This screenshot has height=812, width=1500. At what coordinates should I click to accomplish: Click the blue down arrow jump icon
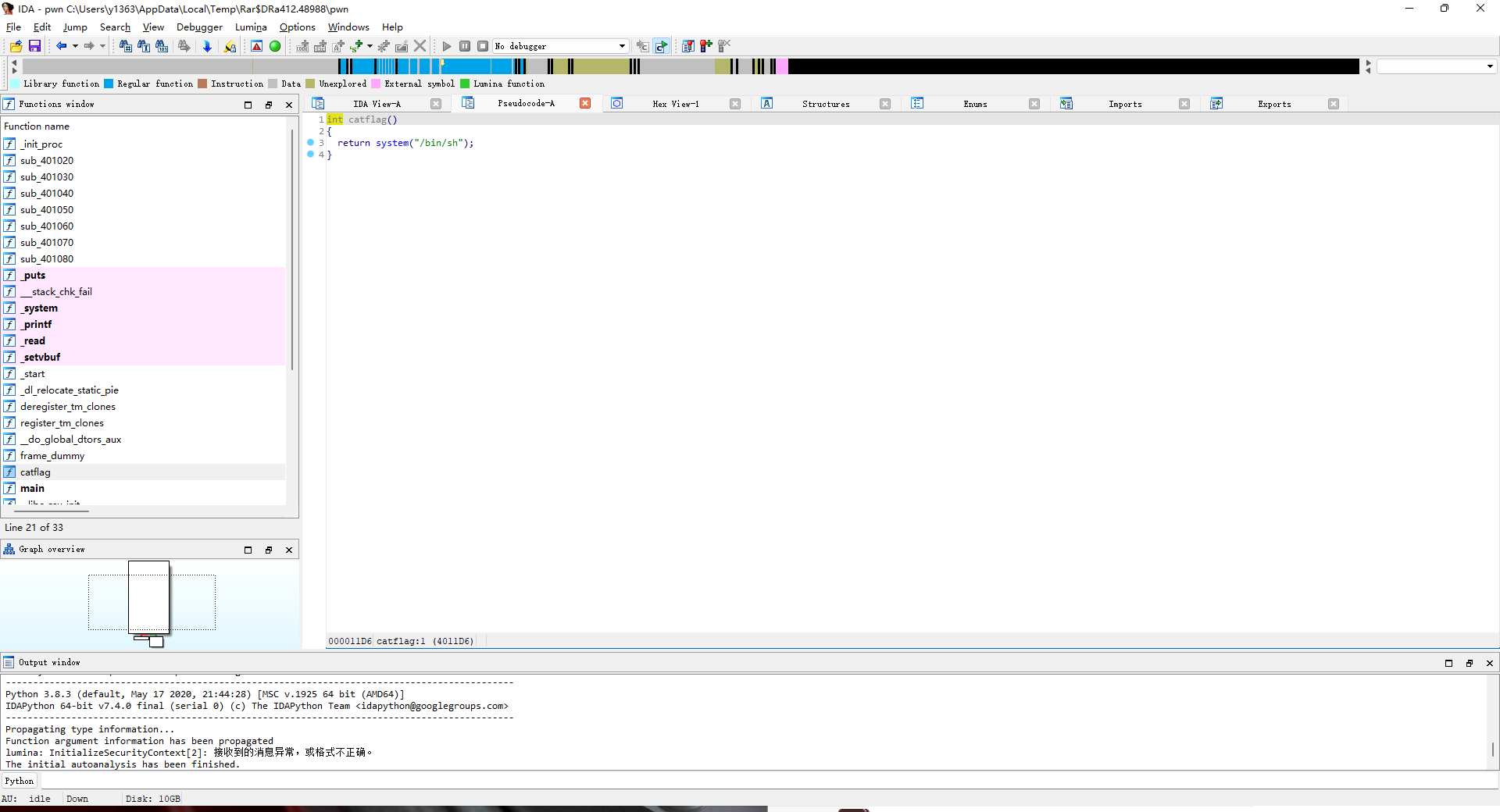point(207,46)
